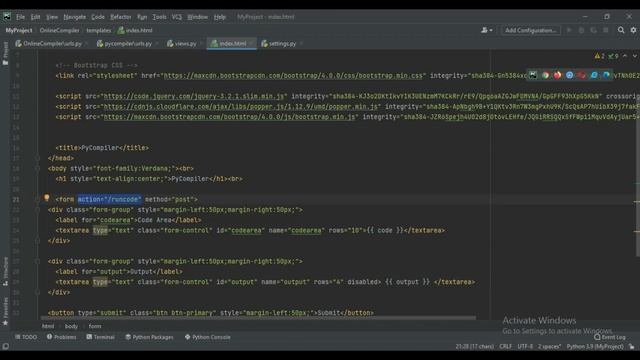The image size is (640, 360).
Task: Click cursor position 21:28 in status bar
Action: 474,347
